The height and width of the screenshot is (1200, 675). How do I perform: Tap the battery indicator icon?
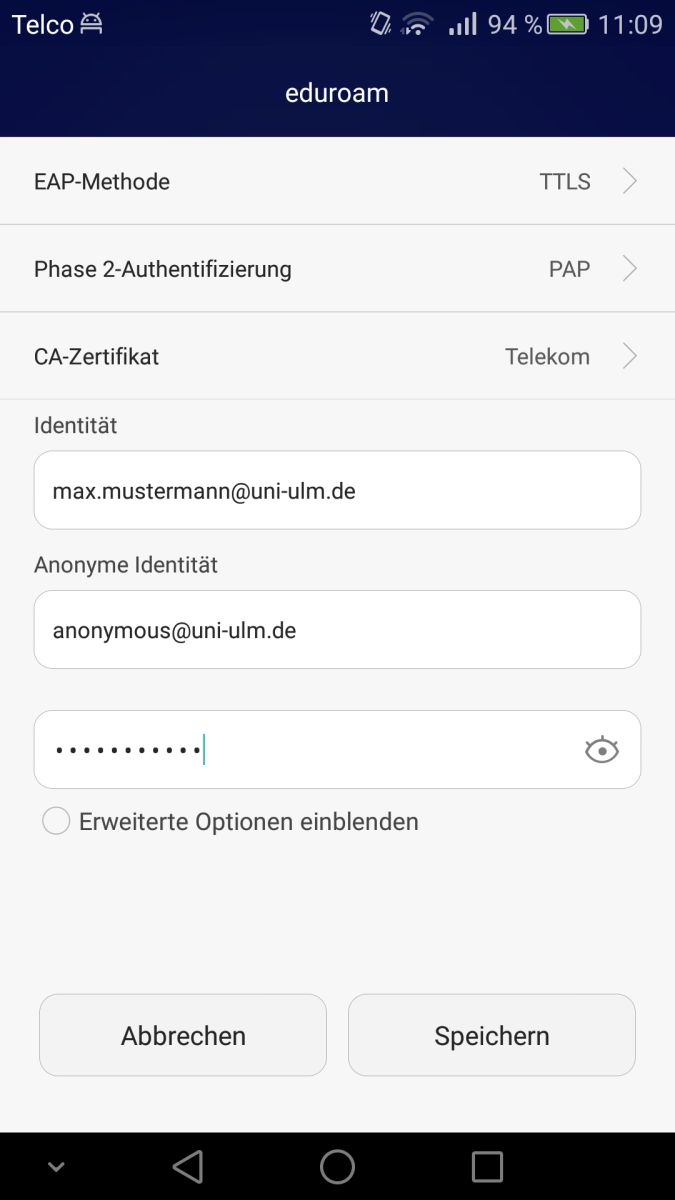tap(567, 24)
